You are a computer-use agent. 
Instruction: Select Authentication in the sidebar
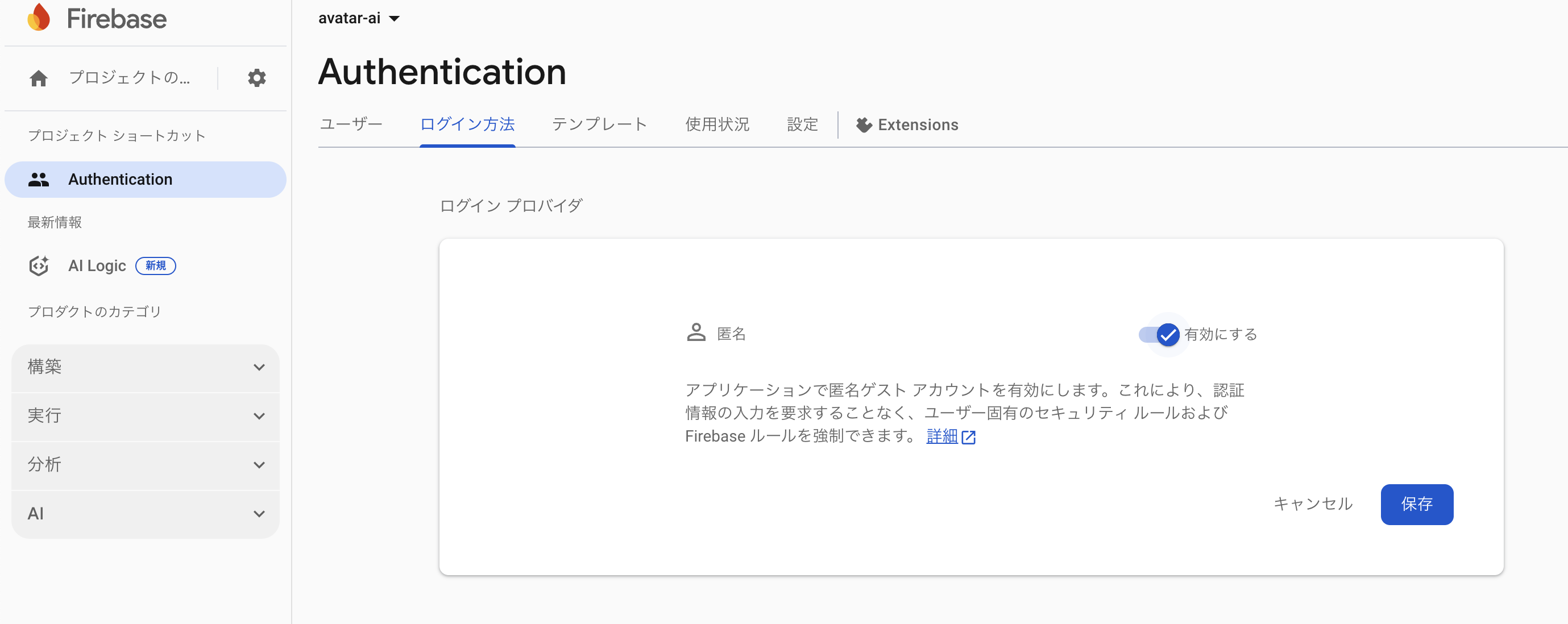click(145, 180)
